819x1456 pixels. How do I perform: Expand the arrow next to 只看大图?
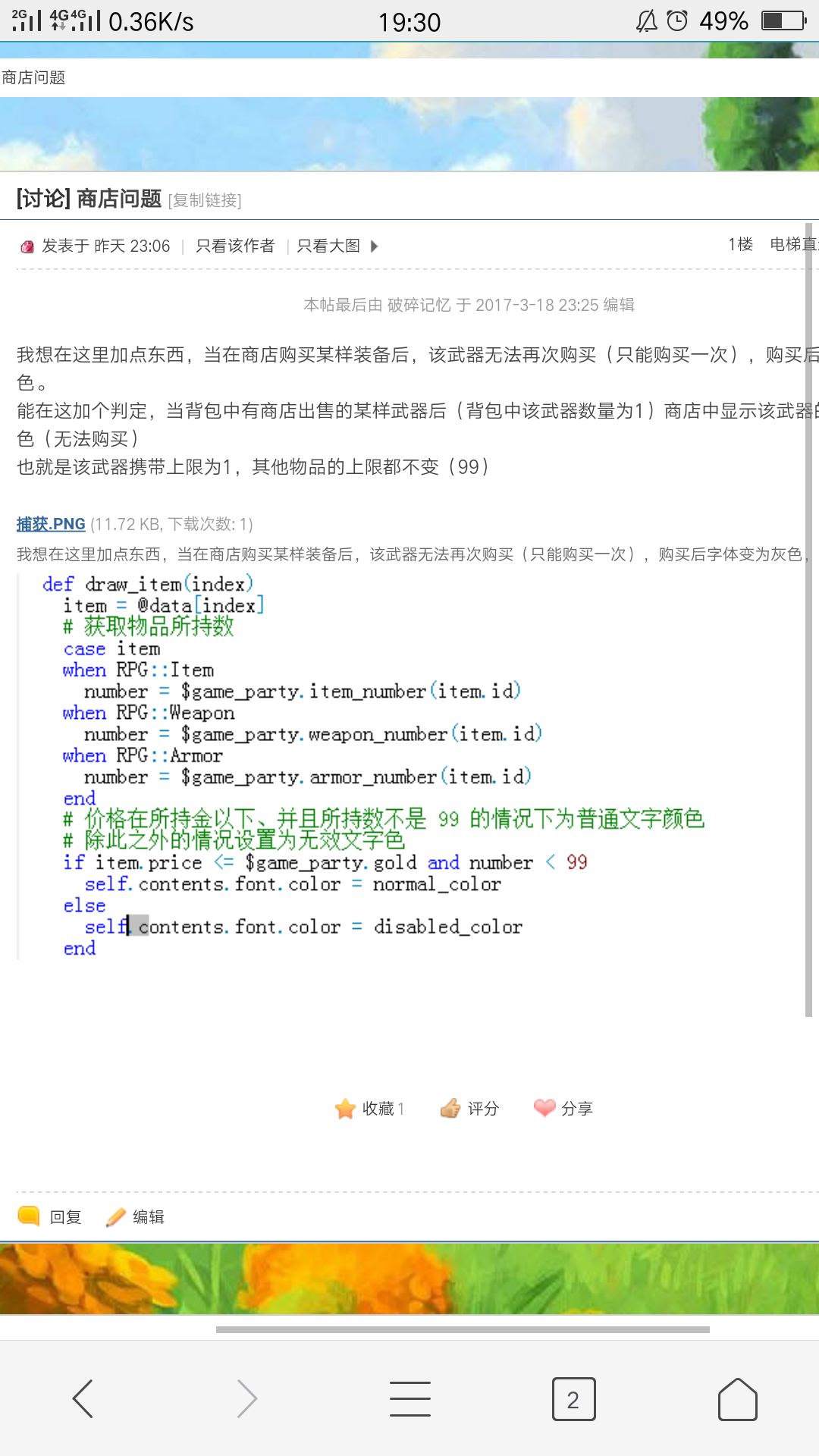click(x=374, y=246)
